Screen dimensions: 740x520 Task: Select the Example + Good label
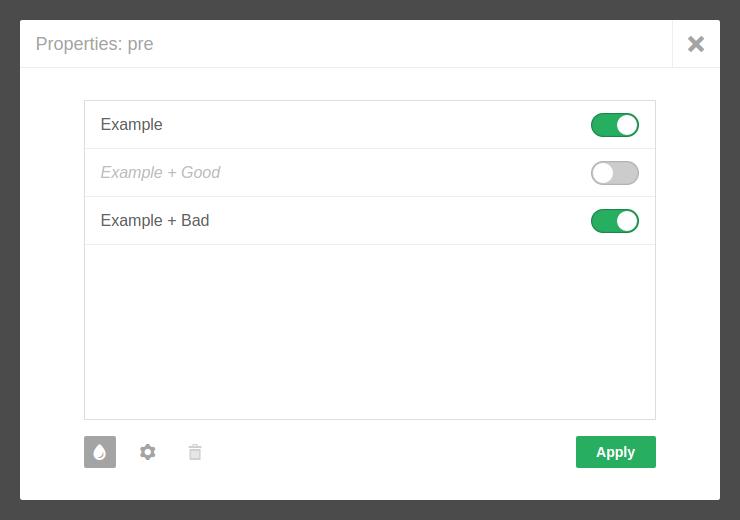coord(160,173)
